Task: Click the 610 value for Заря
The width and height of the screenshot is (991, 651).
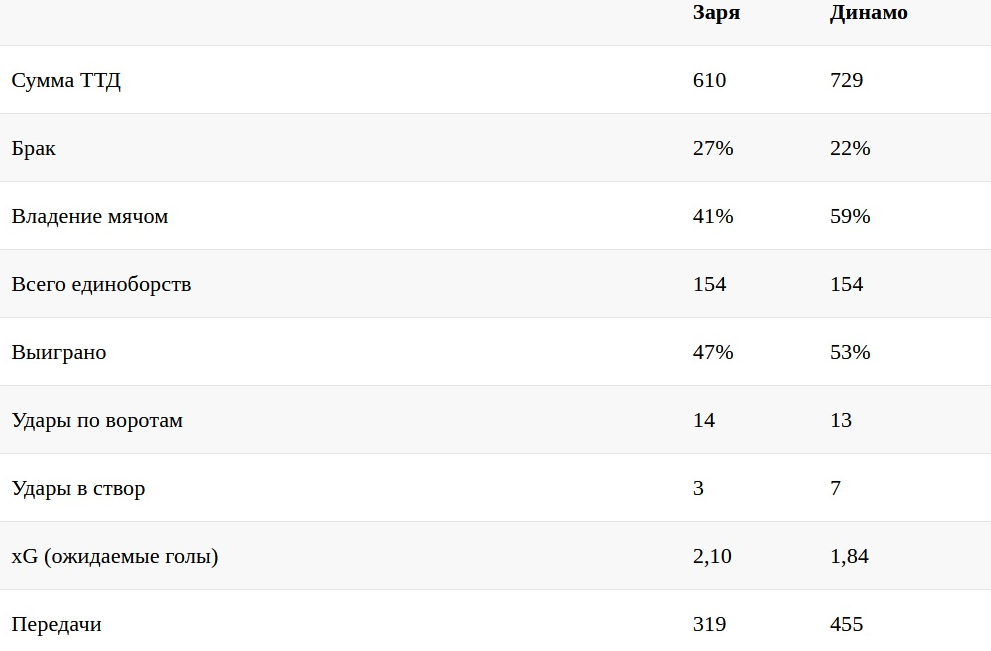Action: [x=709, y=80]
